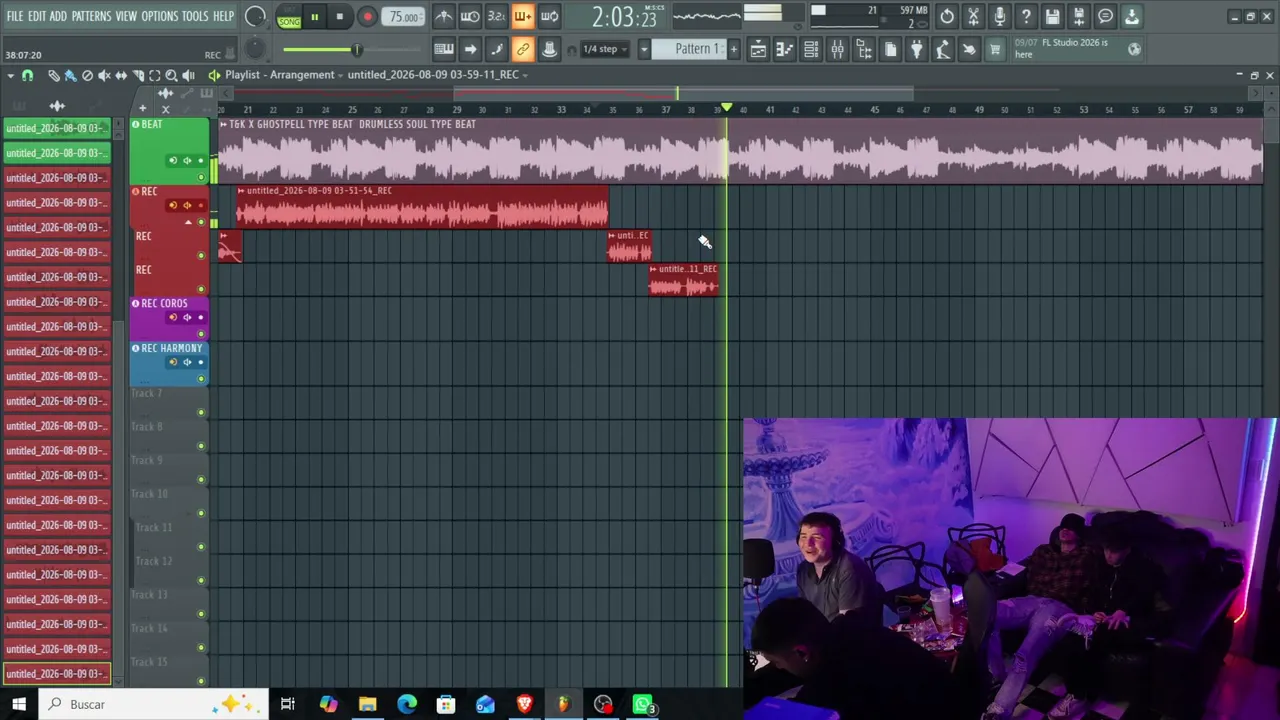Toggle wait for input before recording
1280x720 pixels.
point(470,16)
